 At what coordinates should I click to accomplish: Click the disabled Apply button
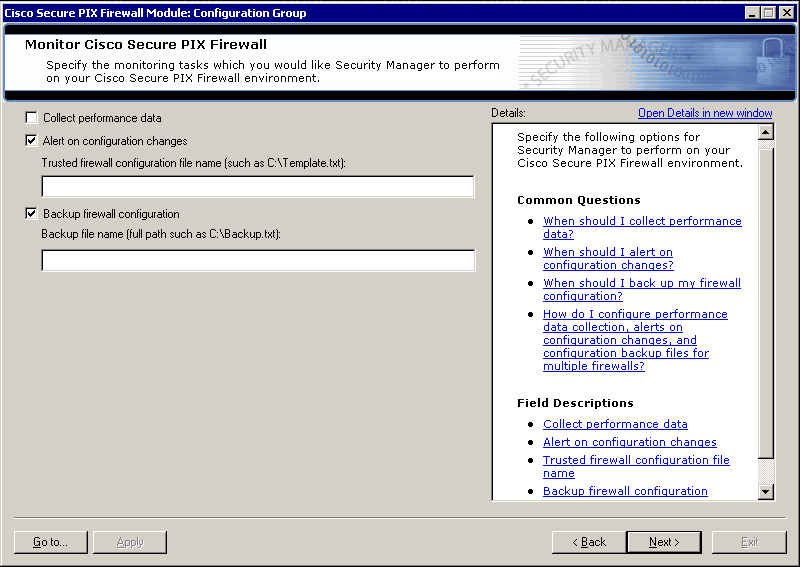[130, 542]
